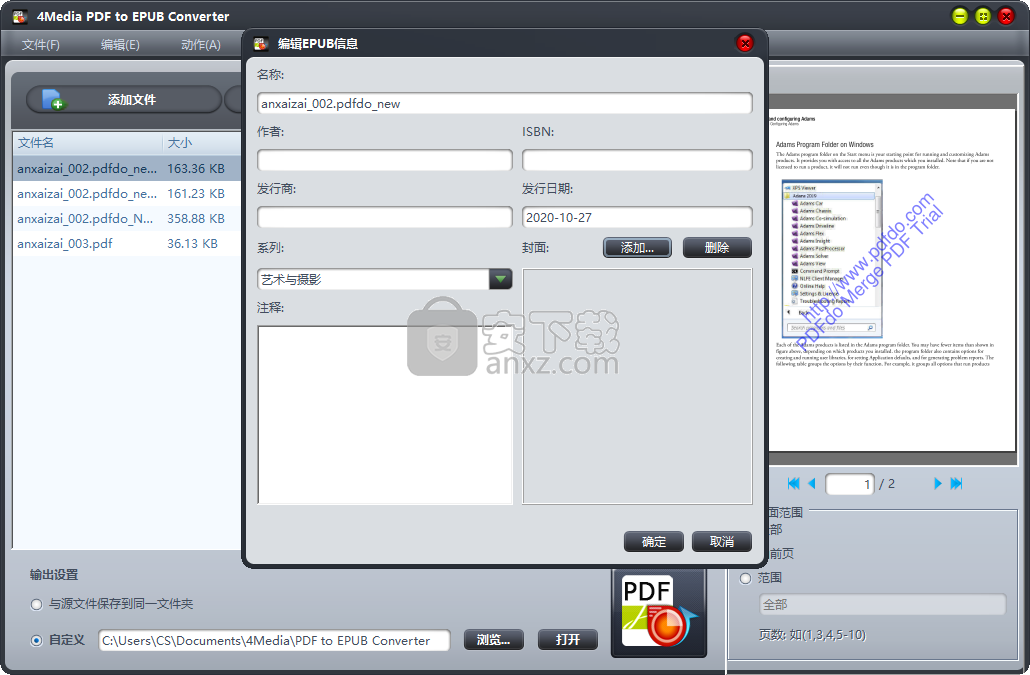Maximize the main window with green button

tap(983, 16)
